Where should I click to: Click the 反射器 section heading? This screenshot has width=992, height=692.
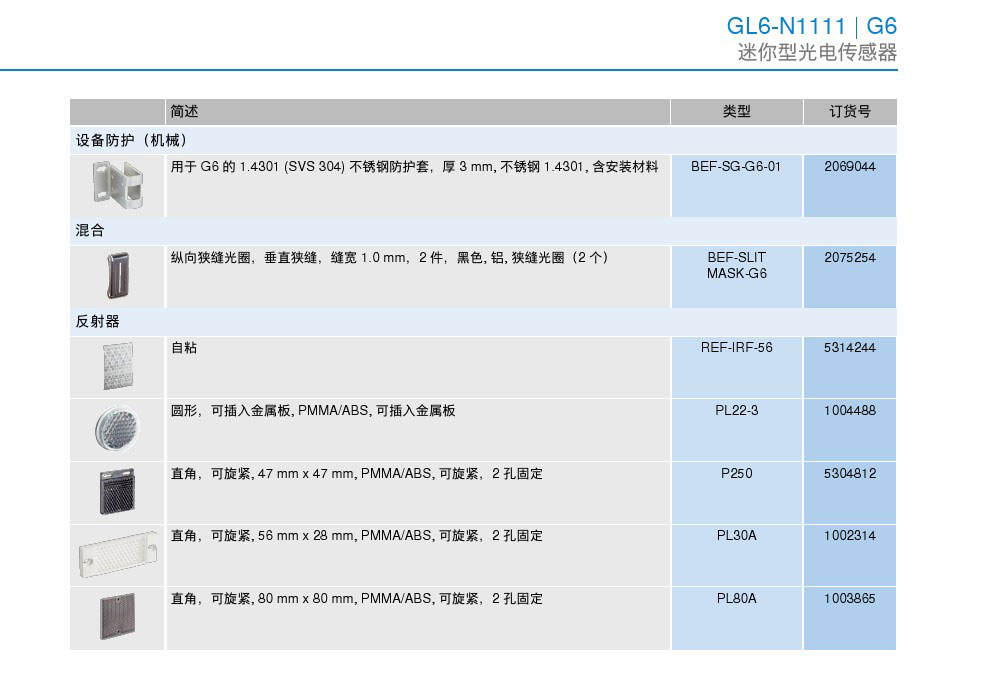[97, 321]
